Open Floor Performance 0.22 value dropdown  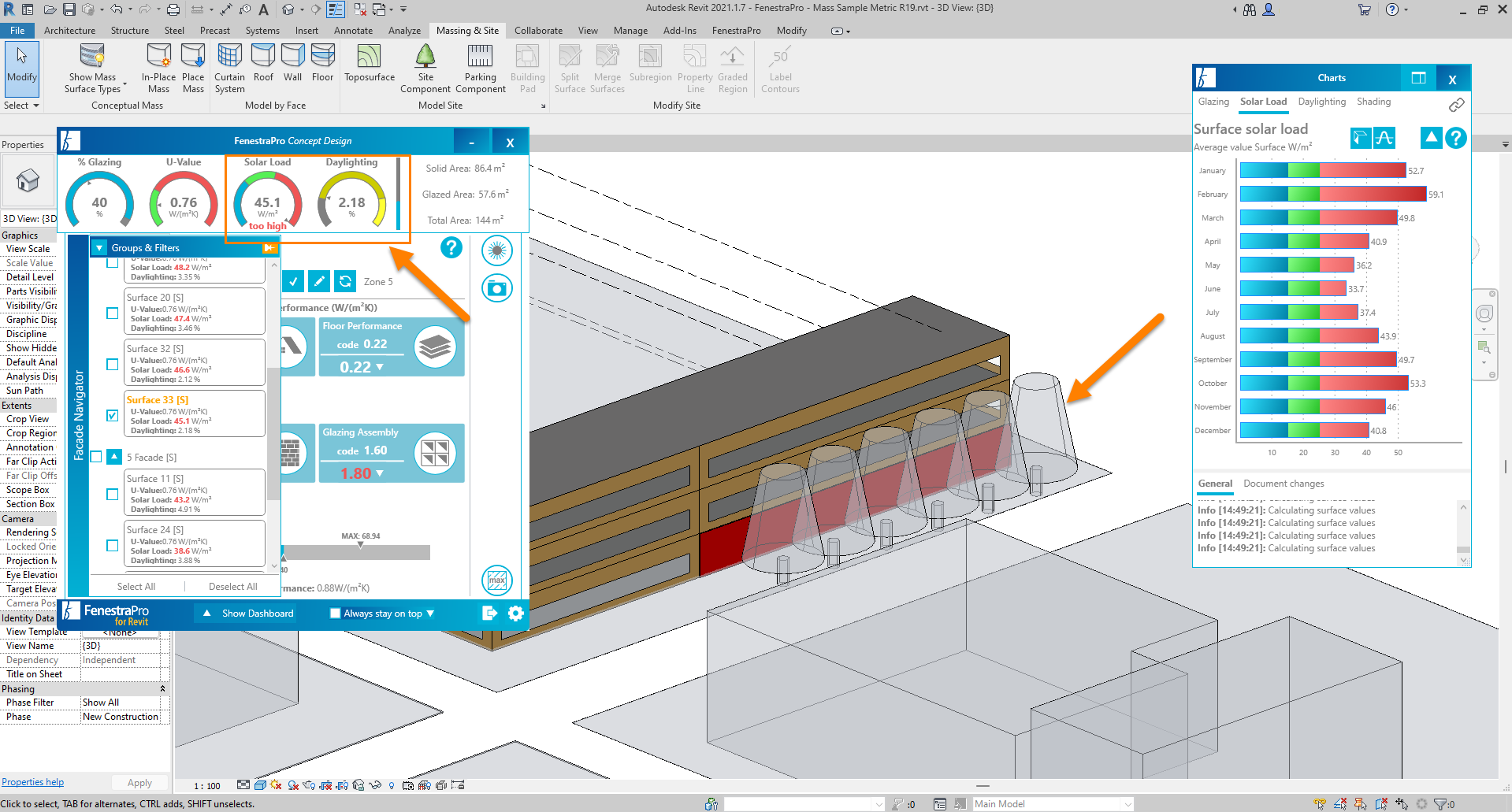[x=380, y=367]
